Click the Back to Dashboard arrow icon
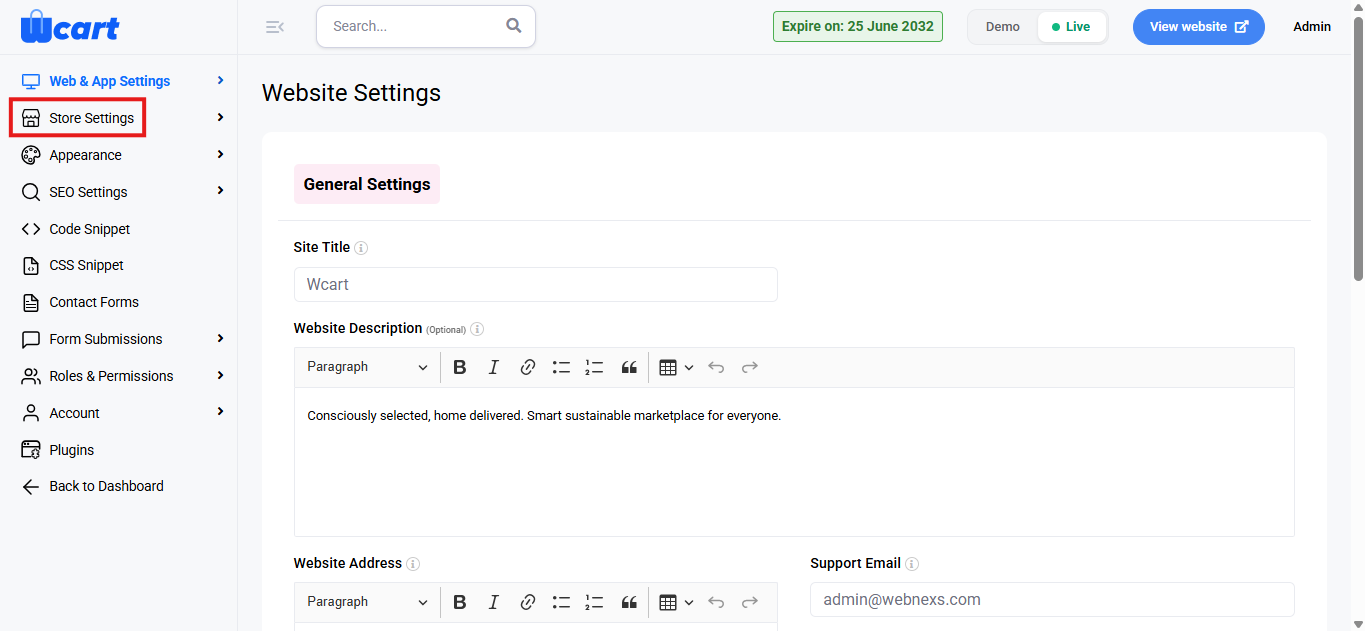This screenshot has height=631, width=1365. tap(31, 486)
